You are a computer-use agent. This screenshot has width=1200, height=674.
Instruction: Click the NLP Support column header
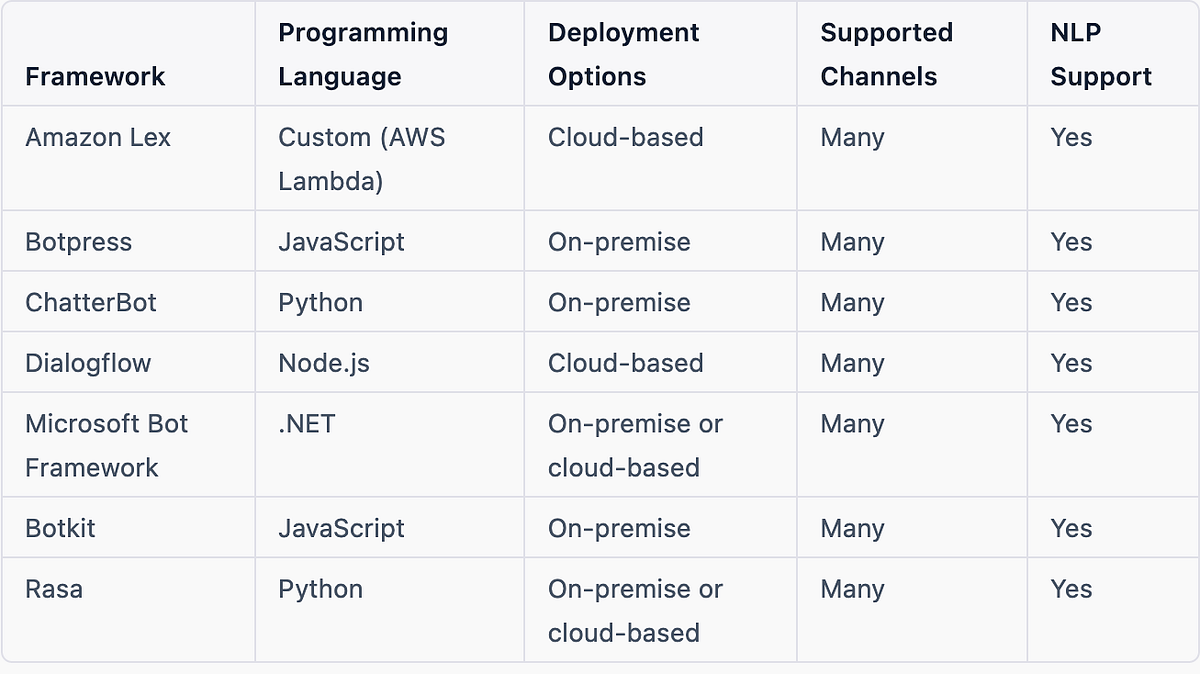point(1100,54)
